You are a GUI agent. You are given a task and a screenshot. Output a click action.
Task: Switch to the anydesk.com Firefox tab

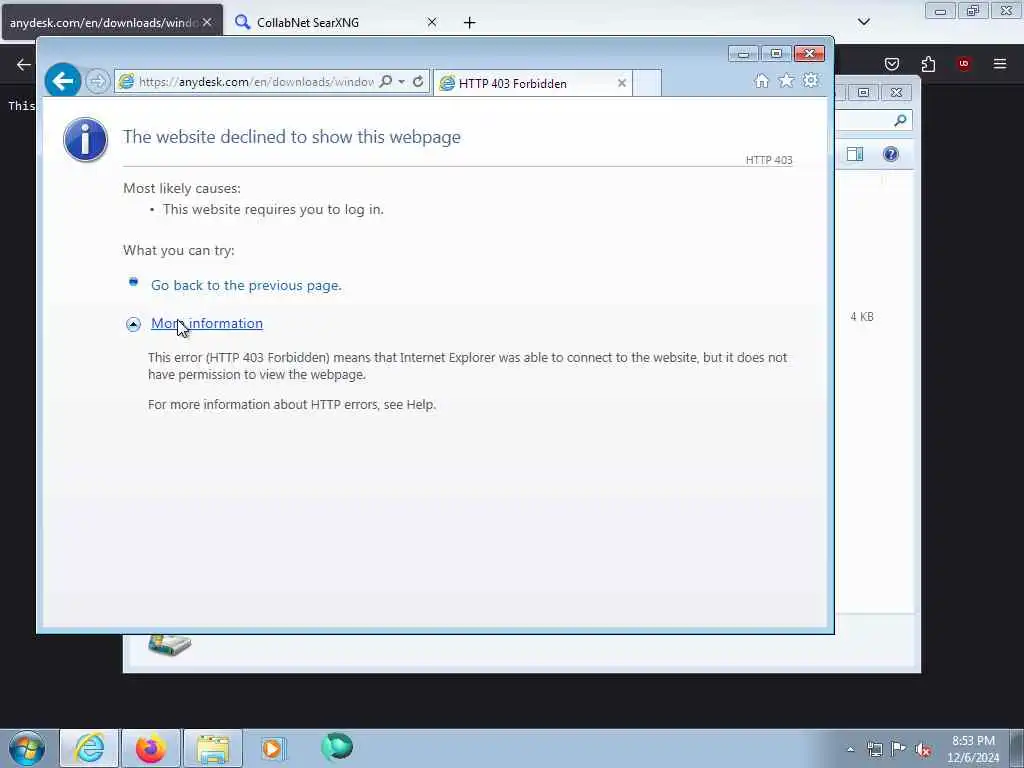pos(112,22)
